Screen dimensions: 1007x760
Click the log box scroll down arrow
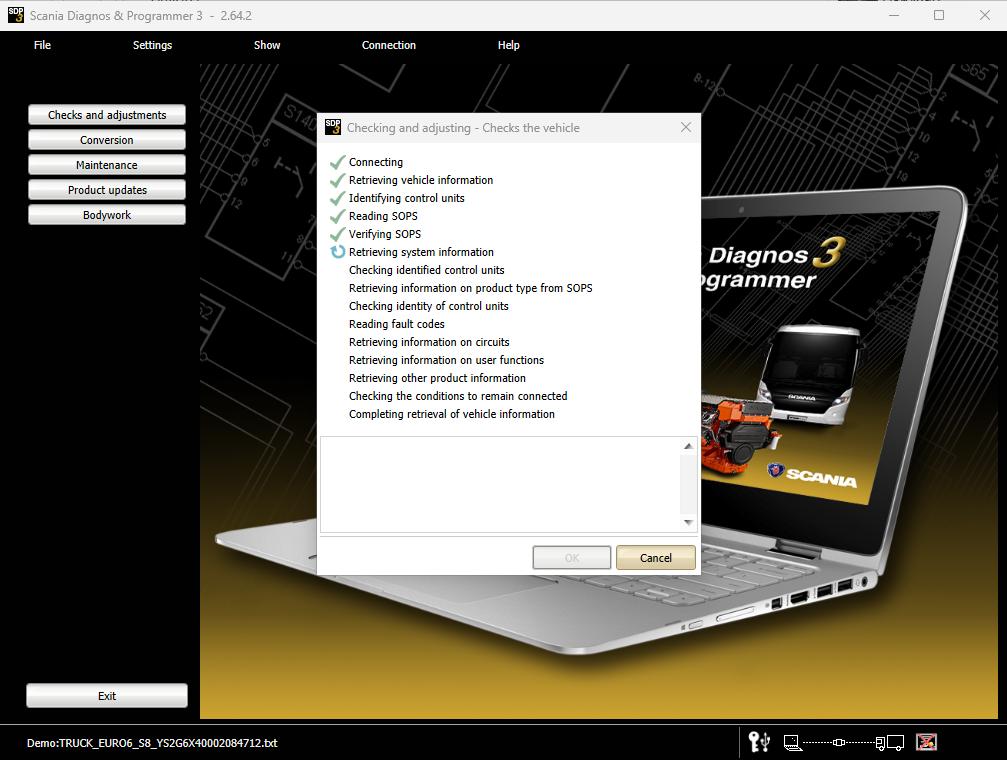click(x=688, y=522)
